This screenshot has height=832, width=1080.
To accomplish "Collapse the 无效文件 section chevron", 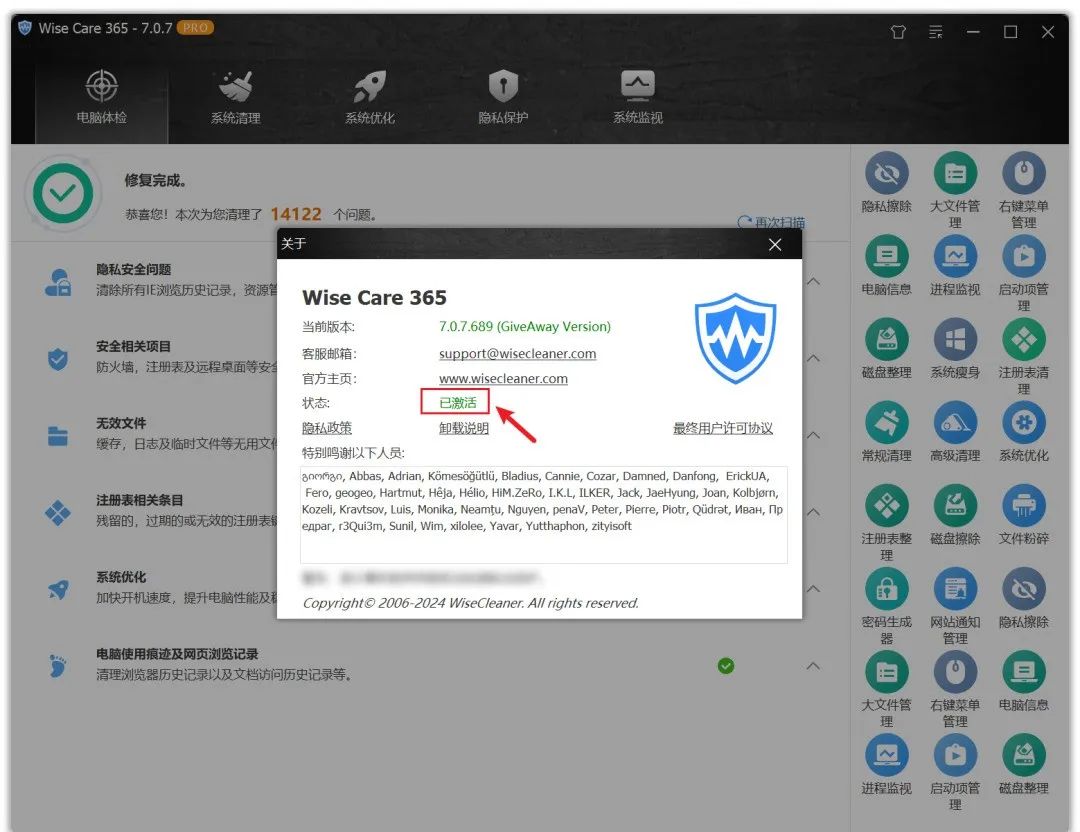I will coord(813,435).
